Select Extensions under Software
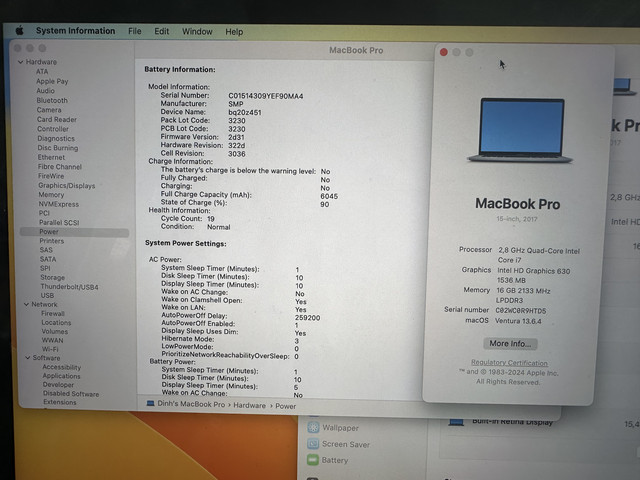The height and width of the screenshot is (480, 640). [x=60, y=402]
